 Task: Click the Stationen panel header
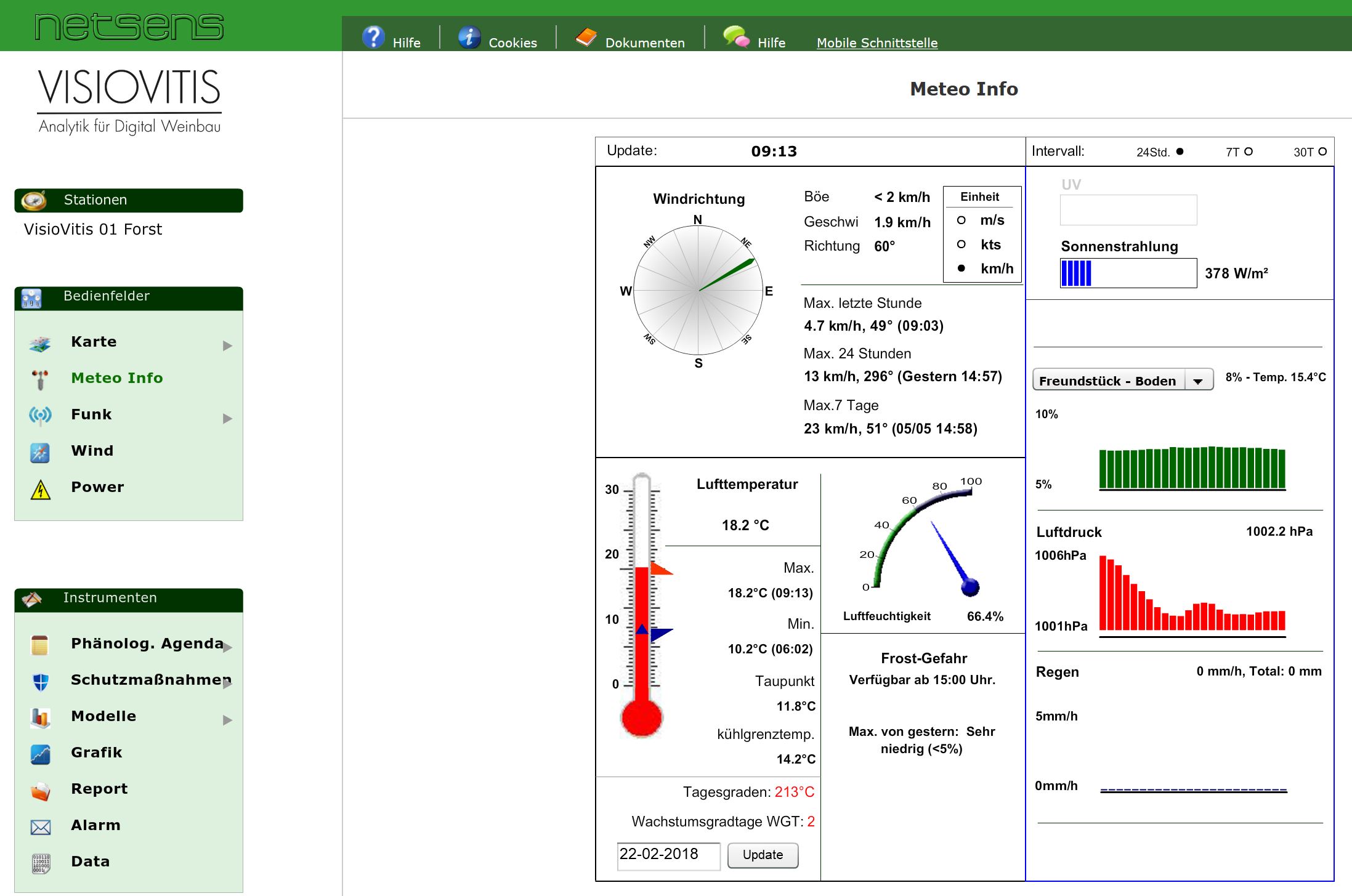[129, 200]
